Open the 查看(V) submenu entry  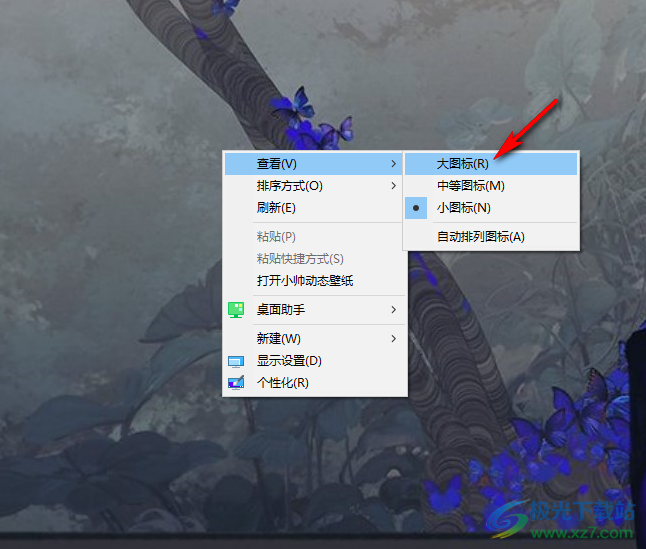point(314,164)
